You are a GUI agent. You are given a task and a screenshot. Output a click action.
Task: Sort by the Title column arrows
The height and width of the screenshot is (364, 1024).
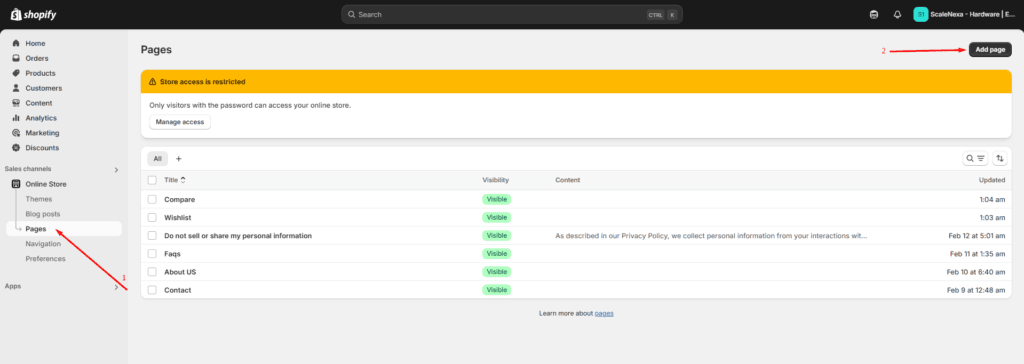tap(183, 180)
